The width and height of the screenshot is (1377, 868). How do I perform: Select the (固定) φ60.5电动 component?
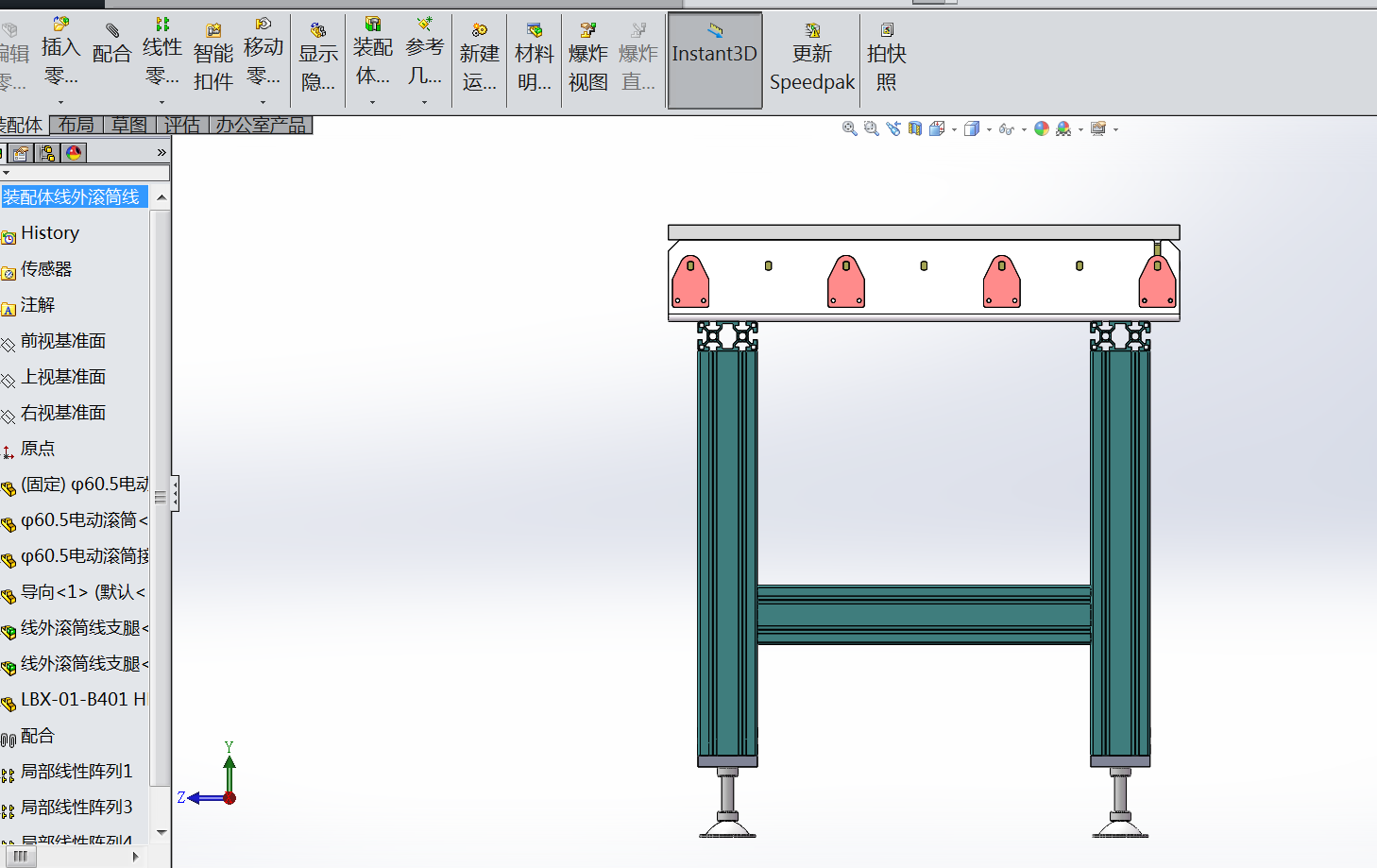pyautogui.click(x=85, y=484)
